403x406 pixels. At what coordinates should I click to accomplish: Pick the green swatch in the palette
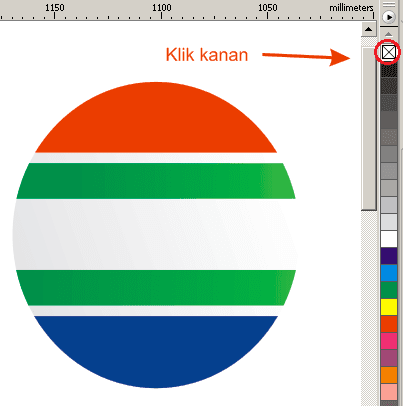(x=389, y=290)
